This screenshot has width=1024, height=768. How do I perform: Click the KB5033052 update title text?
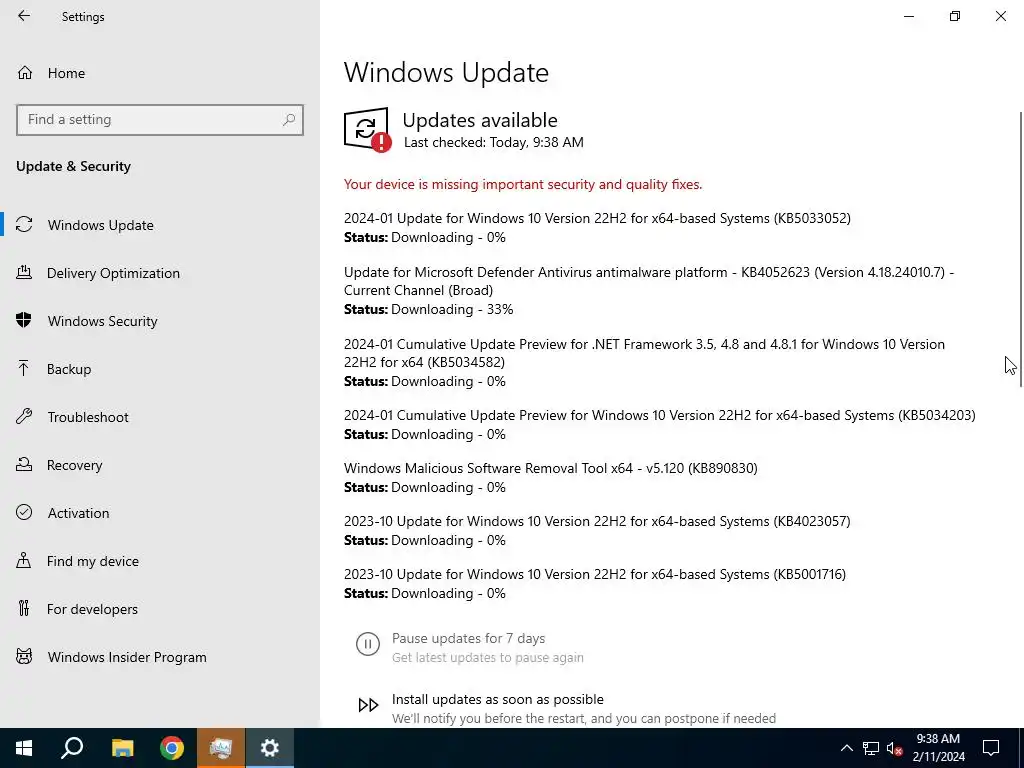[x=597, y=218]
